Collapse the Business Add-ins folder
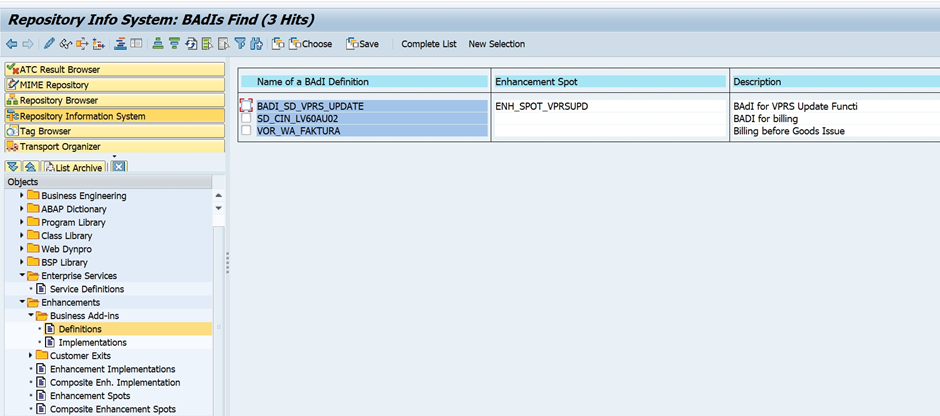The width and height of the screenshot is (940, 416). point(31,315)
